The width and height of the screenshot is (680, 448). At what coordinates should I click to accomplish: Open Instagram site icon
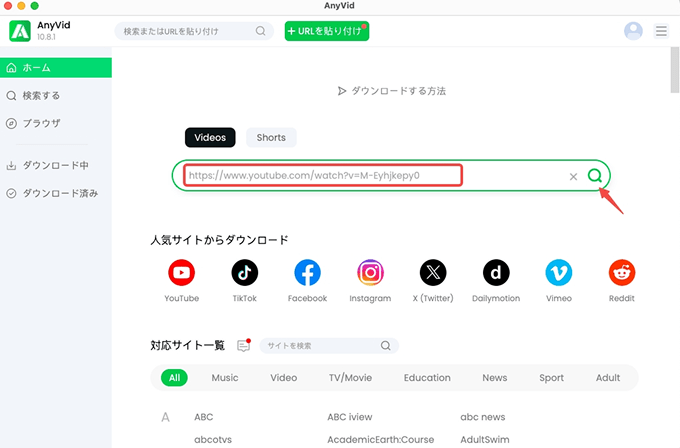point(370,272)
